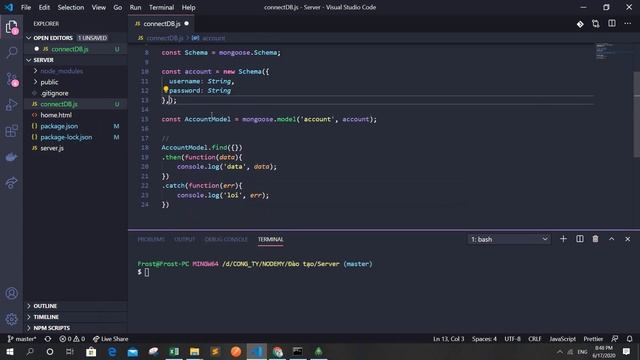Open the Selection menu
640x360 pixels.
[x=71, y=7]
